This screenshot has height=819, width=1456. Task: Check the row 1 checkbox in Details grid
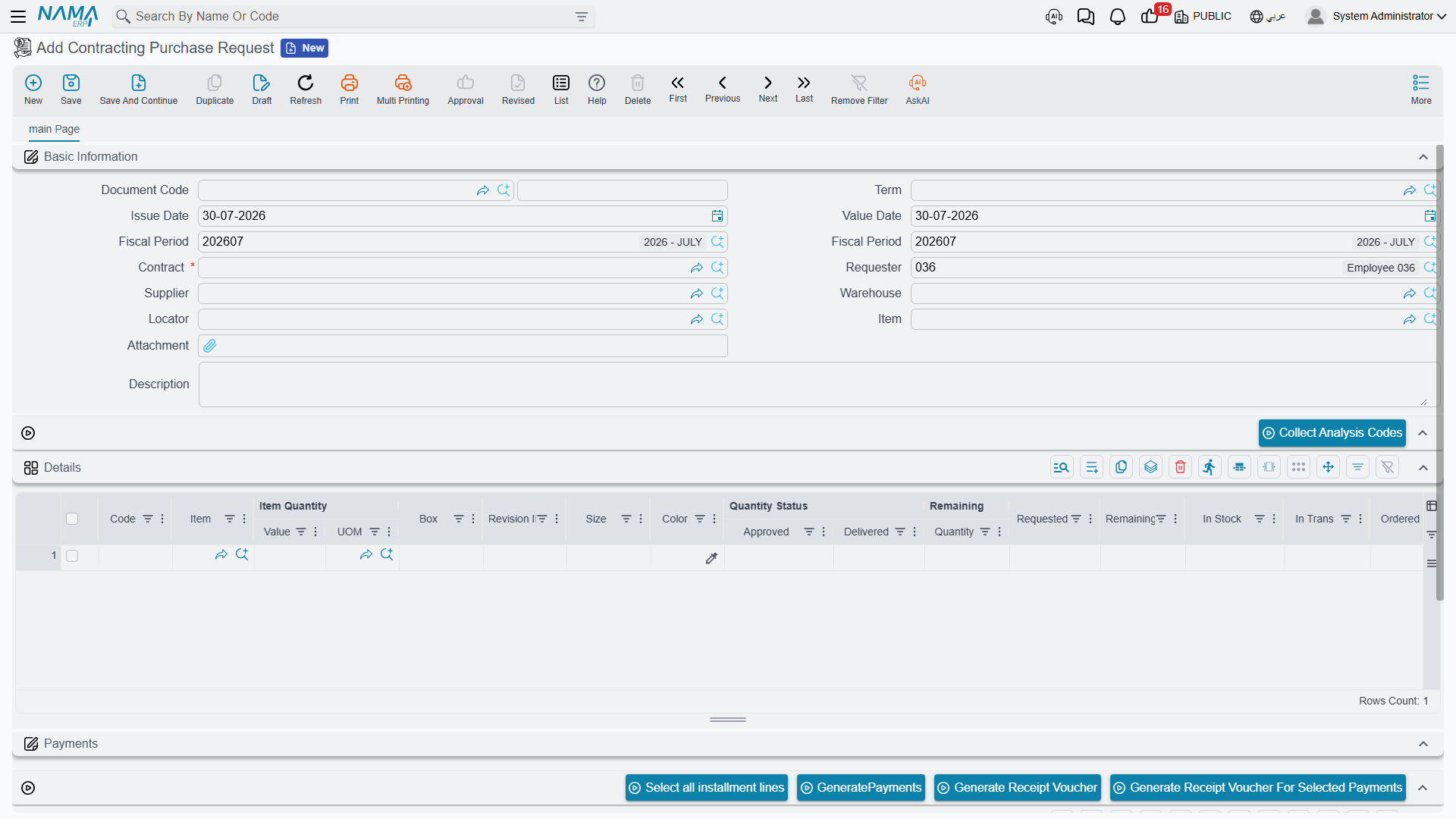(x=72, y=556)
